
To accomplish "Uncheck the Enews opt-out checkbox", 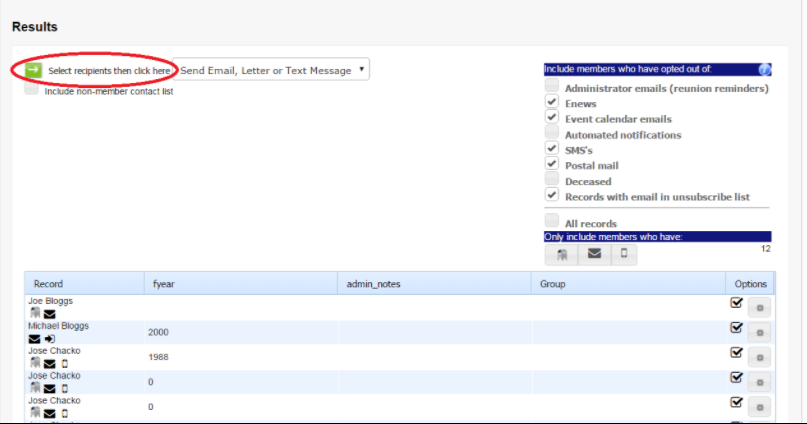I will click(x=551, y=103).
